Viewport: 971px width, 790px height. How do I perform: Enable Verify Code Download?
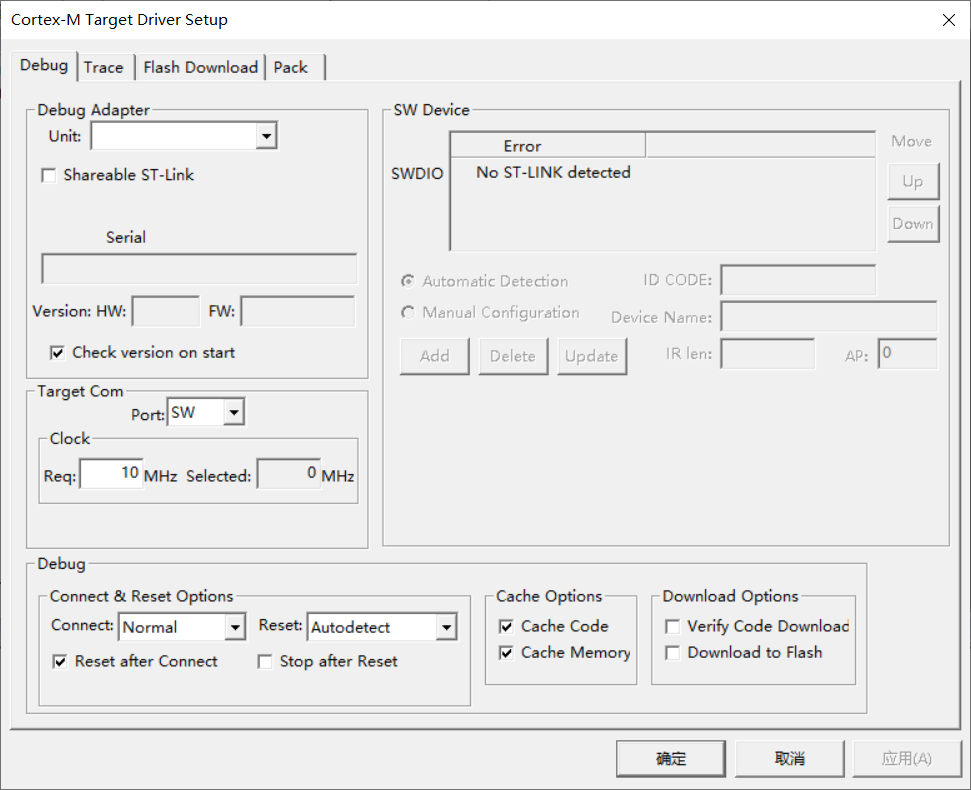(x=672, y=626)
